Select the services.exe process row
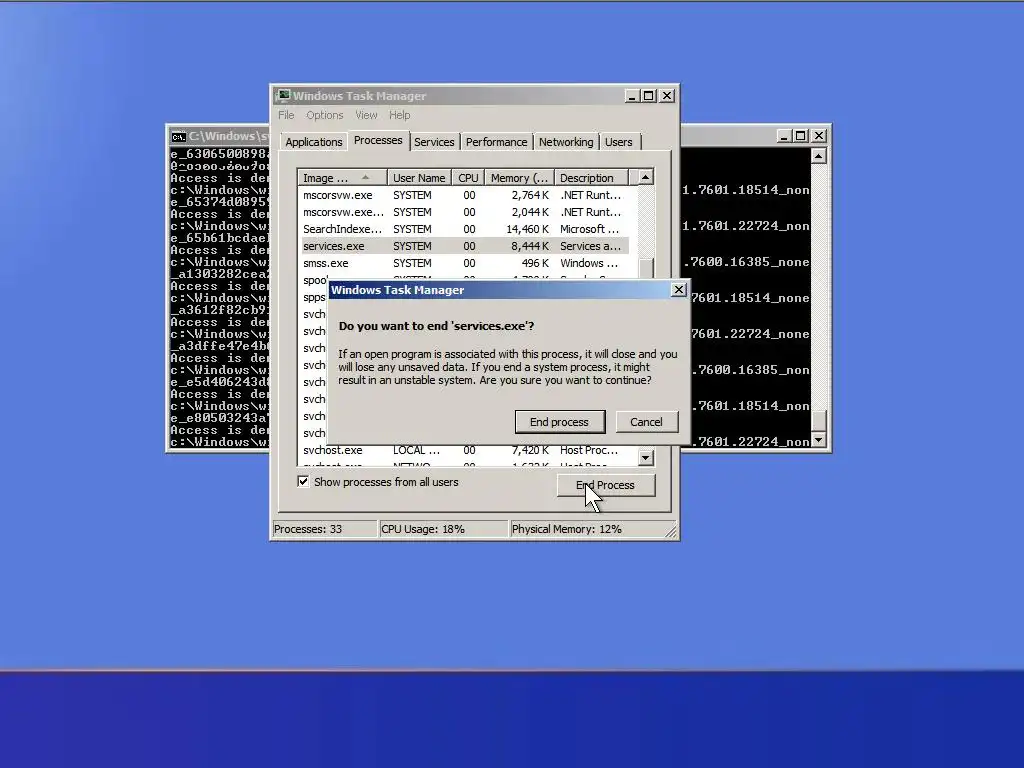The image size is (1024, 768). [464, 246]
